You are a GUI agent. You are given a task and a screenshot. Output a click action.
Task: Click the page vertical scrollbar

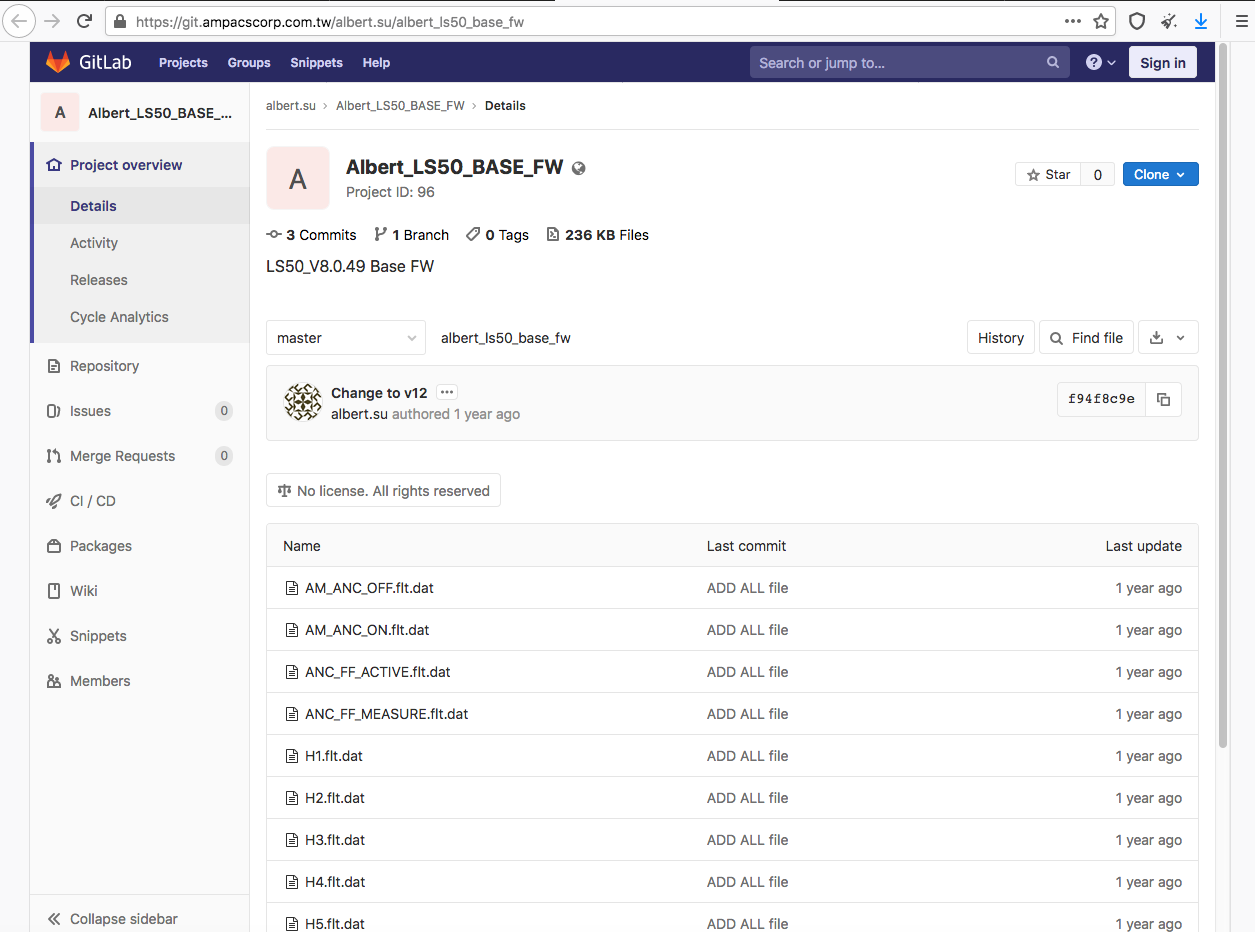pyautogui.click(x=1222, y=395)
